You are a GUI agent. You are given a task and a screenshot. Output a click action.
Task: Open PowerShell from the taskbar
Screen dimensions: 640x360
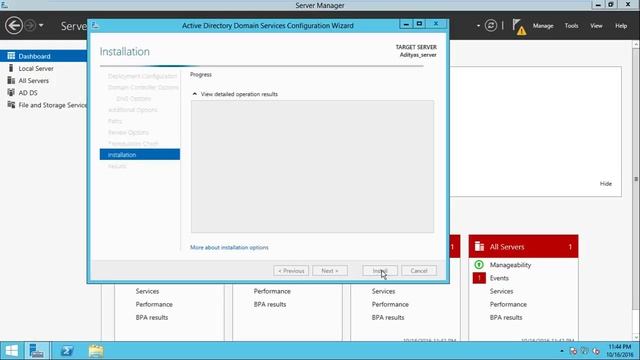click(x=67, y=351)
